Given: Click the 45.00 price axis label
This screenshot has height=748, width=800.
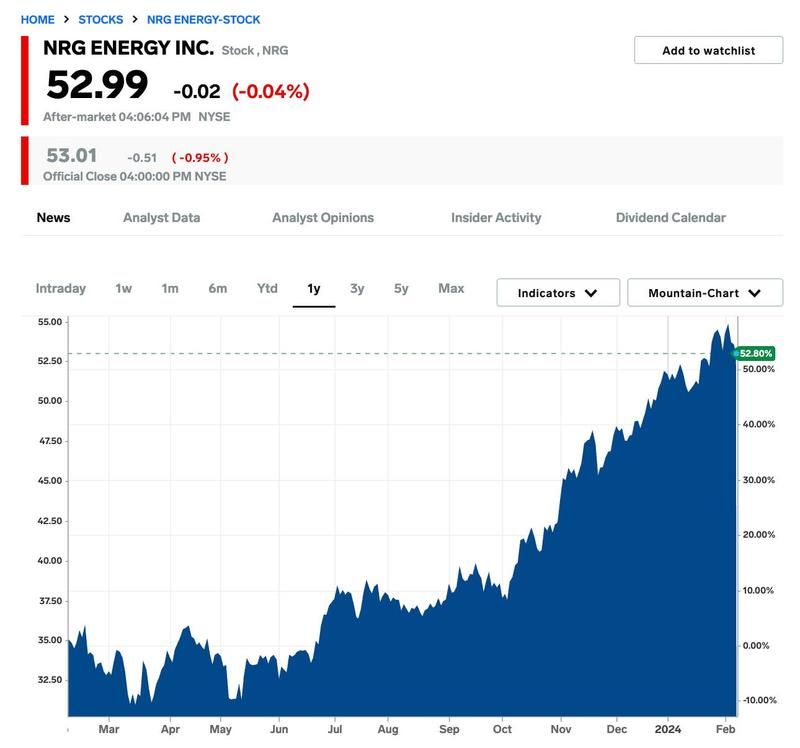Looking at the screenshot, I should click(49, 481).
